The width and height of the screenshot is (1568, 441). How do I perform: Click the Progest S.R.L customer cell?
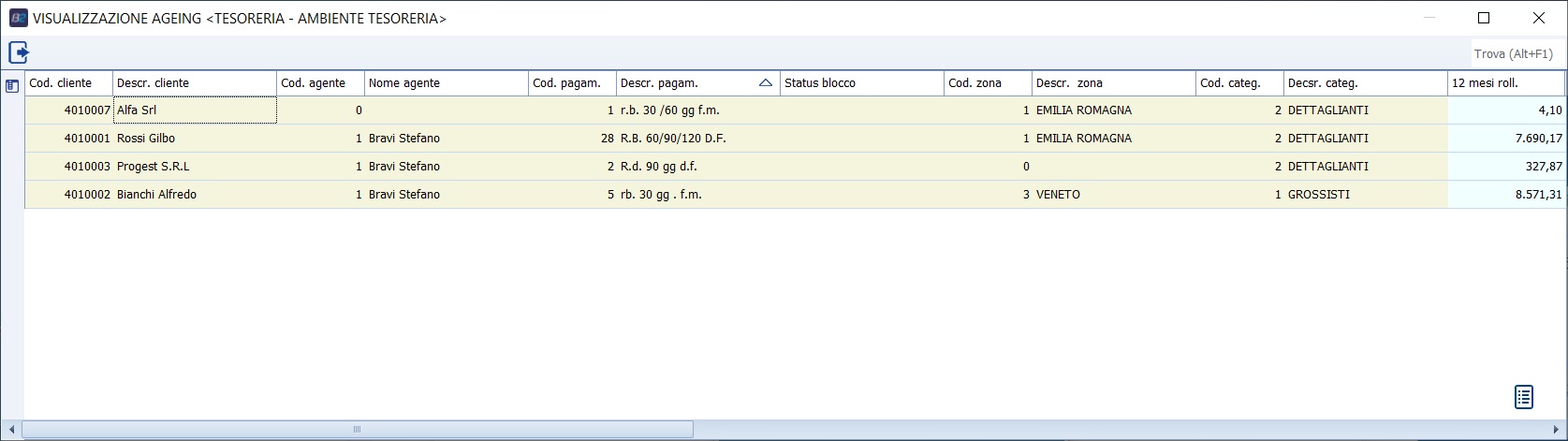tap(194, 167)
